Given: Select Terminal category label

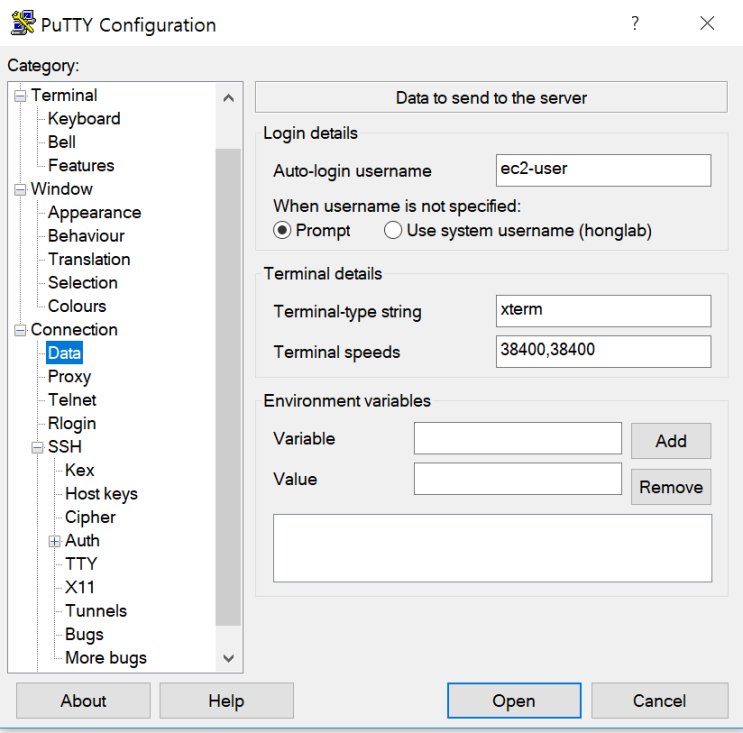Looking at the screenshot, I should [x=64, y=95].
